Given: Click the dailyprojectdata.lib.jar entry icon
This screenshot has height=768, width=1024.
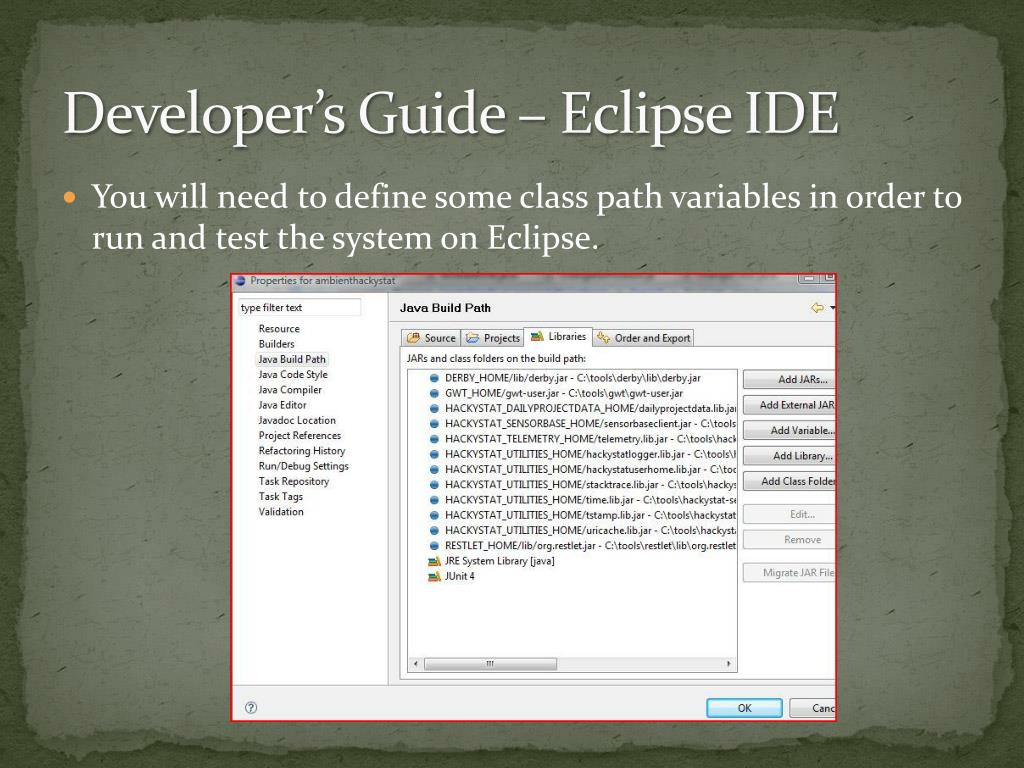Looking at the screenshot, I should (434, 408).
